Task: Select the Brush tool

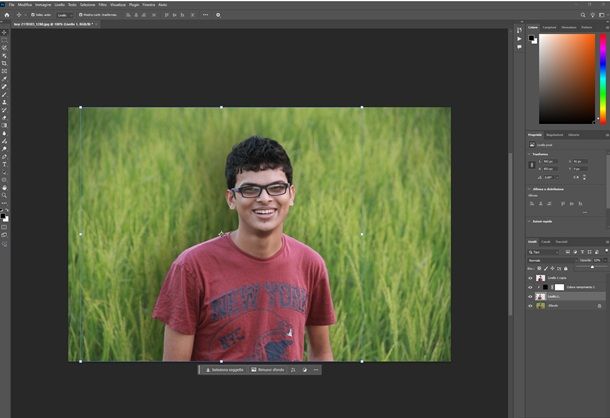Action: [4, 95]
